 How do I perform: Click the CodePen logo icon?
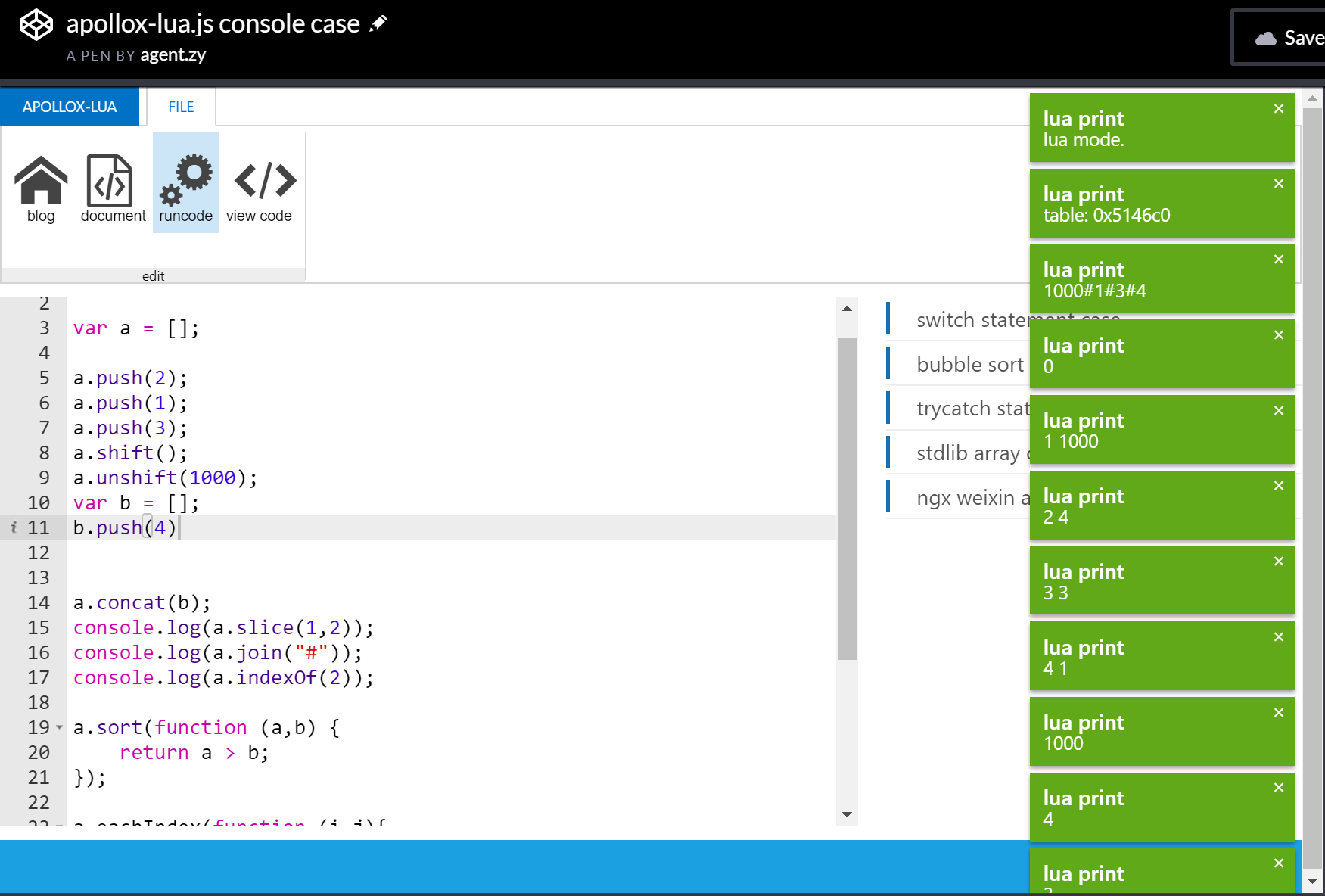(x=36, y=25)
